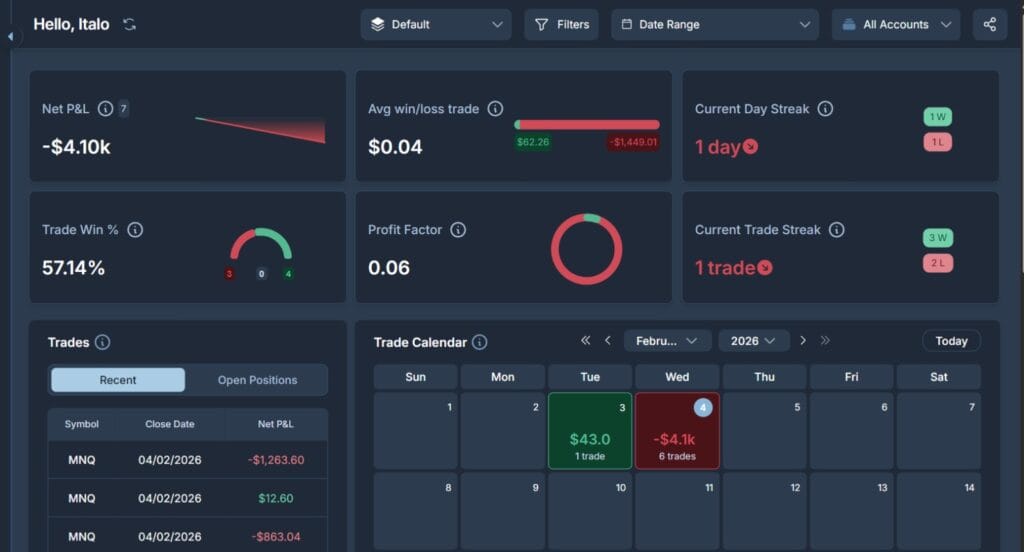The width and height of the screenshot is (1024, 552).
Task: Click the Net P&L info icon
Action: [106, 108]
